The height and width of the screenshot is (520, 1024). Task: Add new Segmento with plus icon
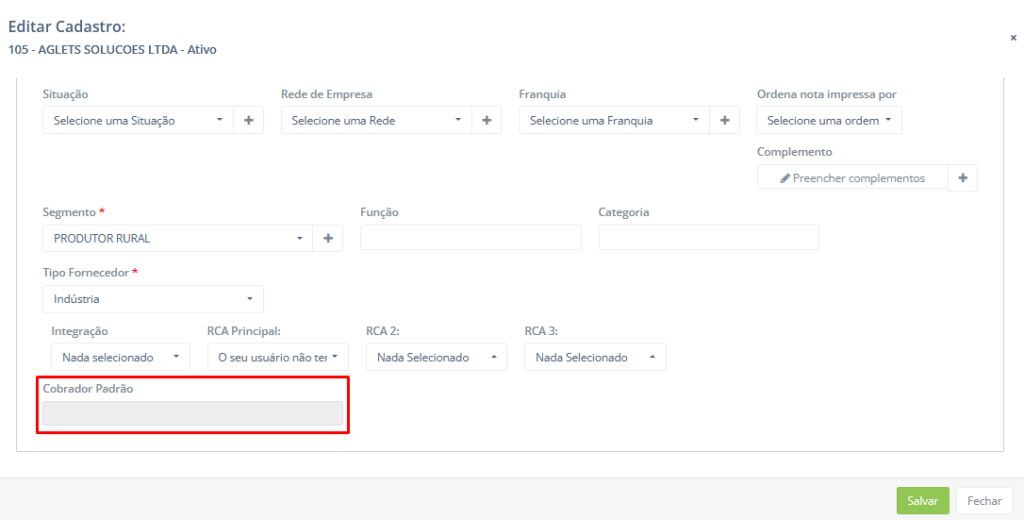[328, 238]
